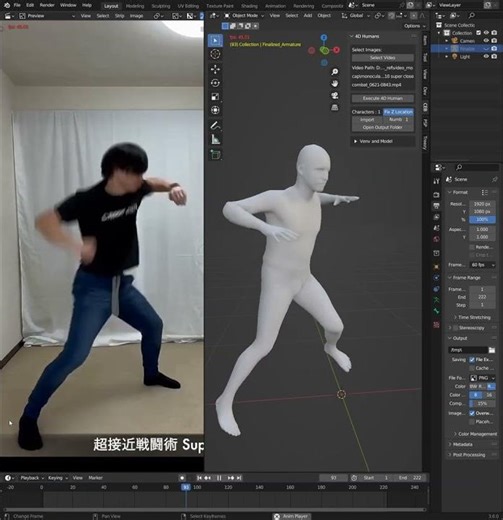Click the viewport zoom magnifier icon

[335, 72]
